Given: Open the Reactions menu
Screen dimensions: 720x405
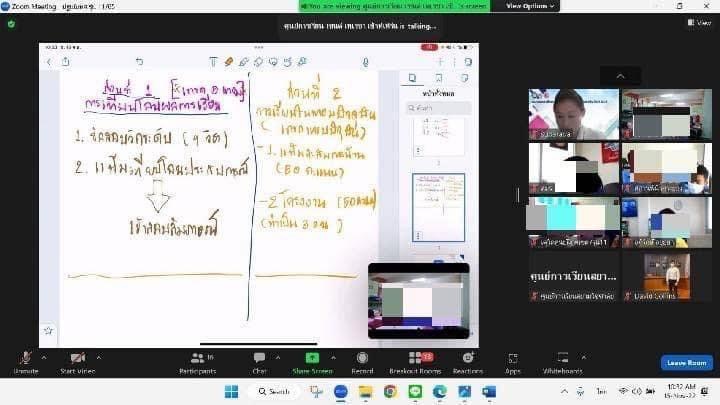Looking at the screenshot, I should 467,358.
